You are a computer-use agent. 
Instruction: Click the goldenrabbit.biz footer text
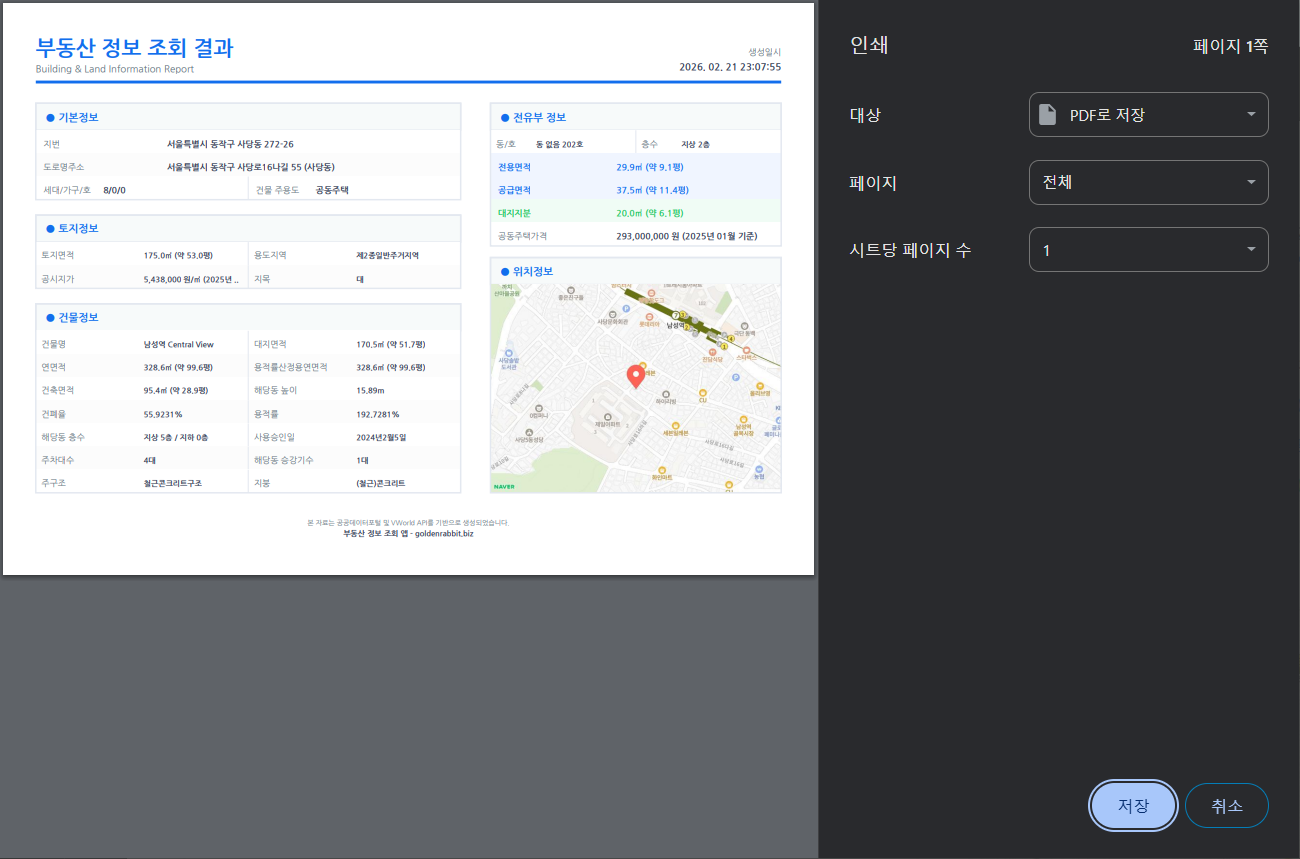[409, 532]
